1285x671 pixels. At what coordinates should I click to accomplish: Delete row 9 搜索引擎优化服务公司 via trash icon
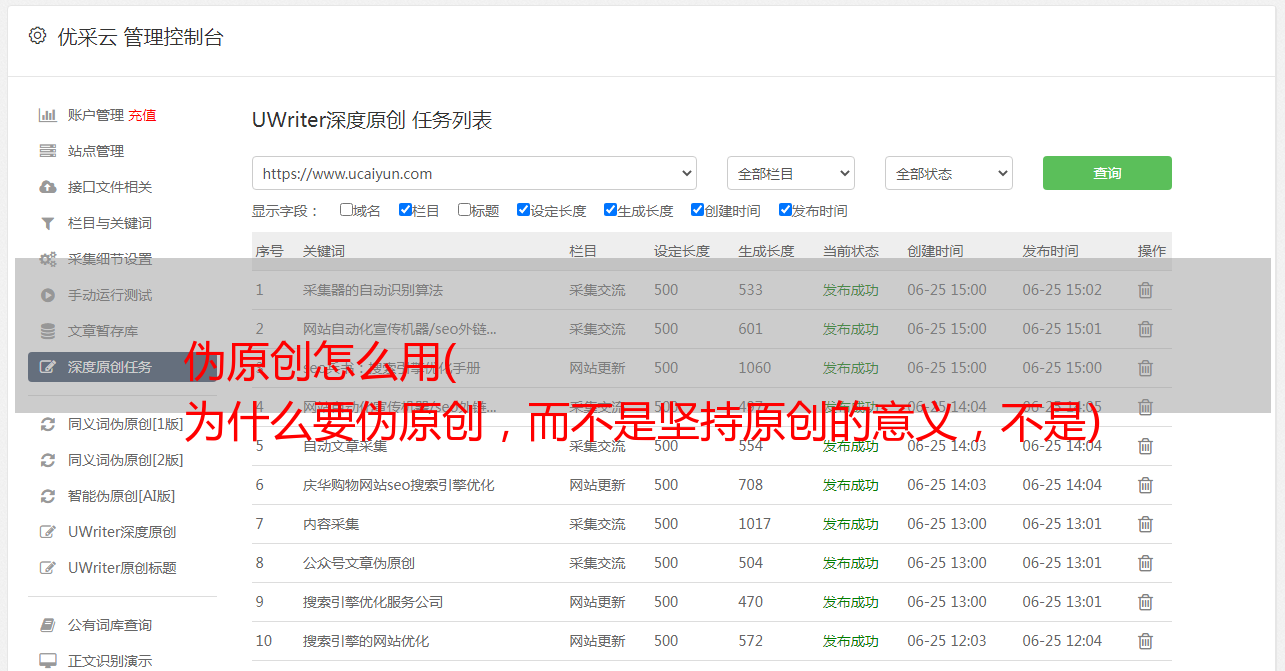pyautogui.click(x=1145, y=602)
